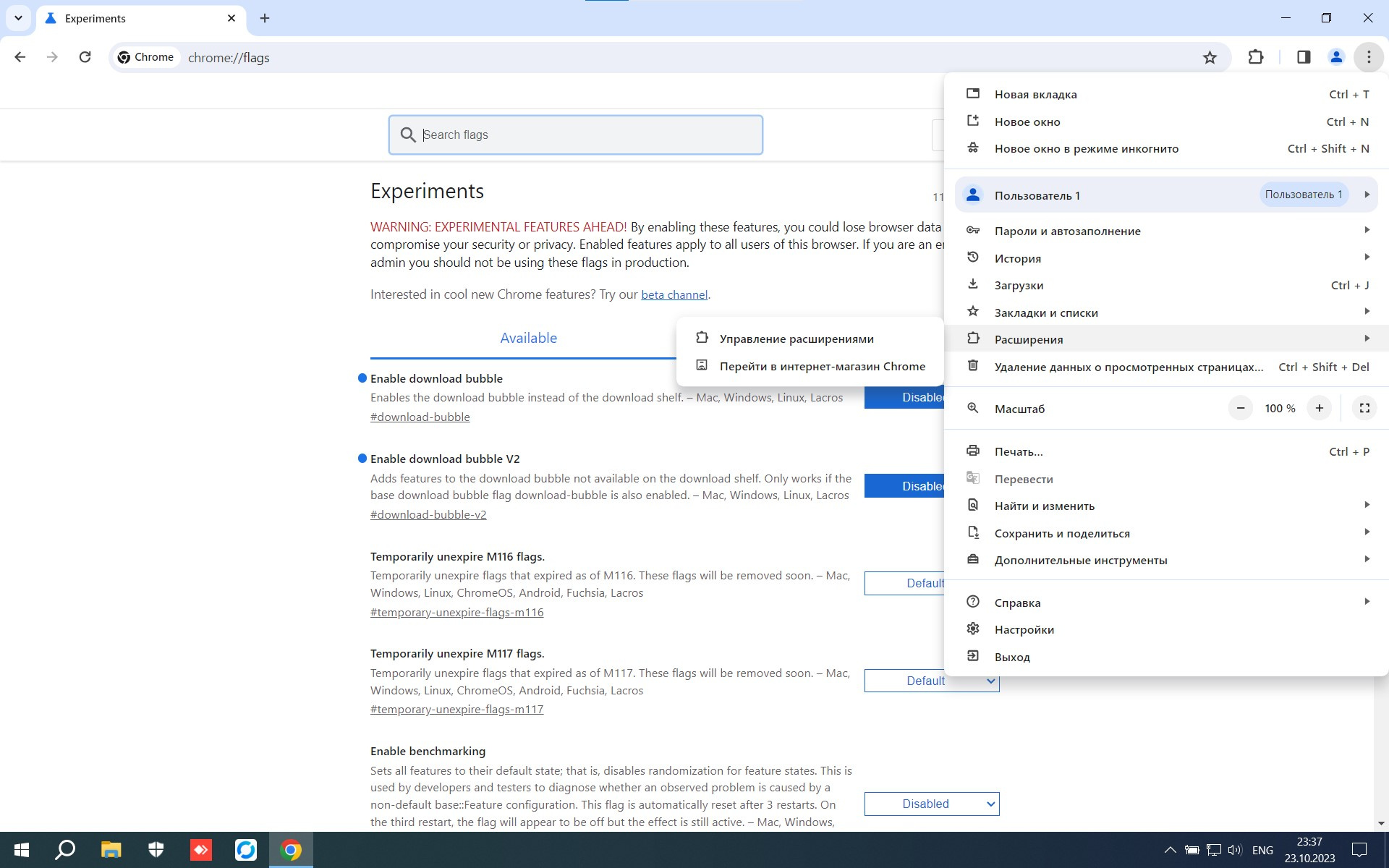Open File Explorer from the taskbar
The width and height of the screenshot is (1389, 868).
pos(111,850)
